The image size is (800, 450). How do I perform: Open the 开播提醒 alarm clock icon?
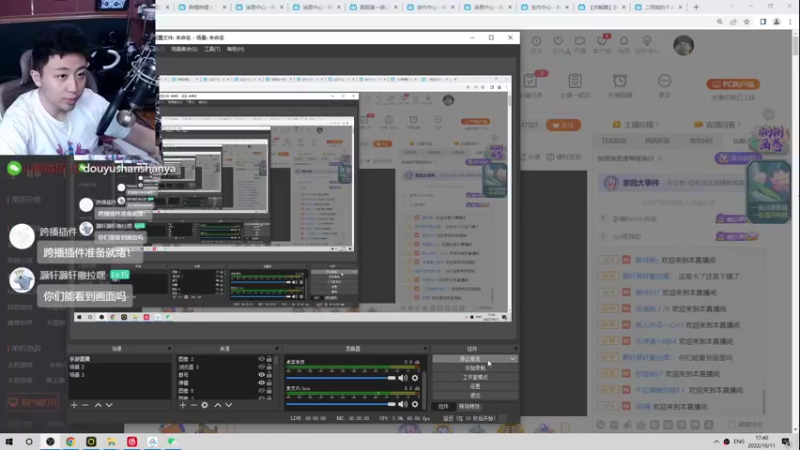(620, 81)
